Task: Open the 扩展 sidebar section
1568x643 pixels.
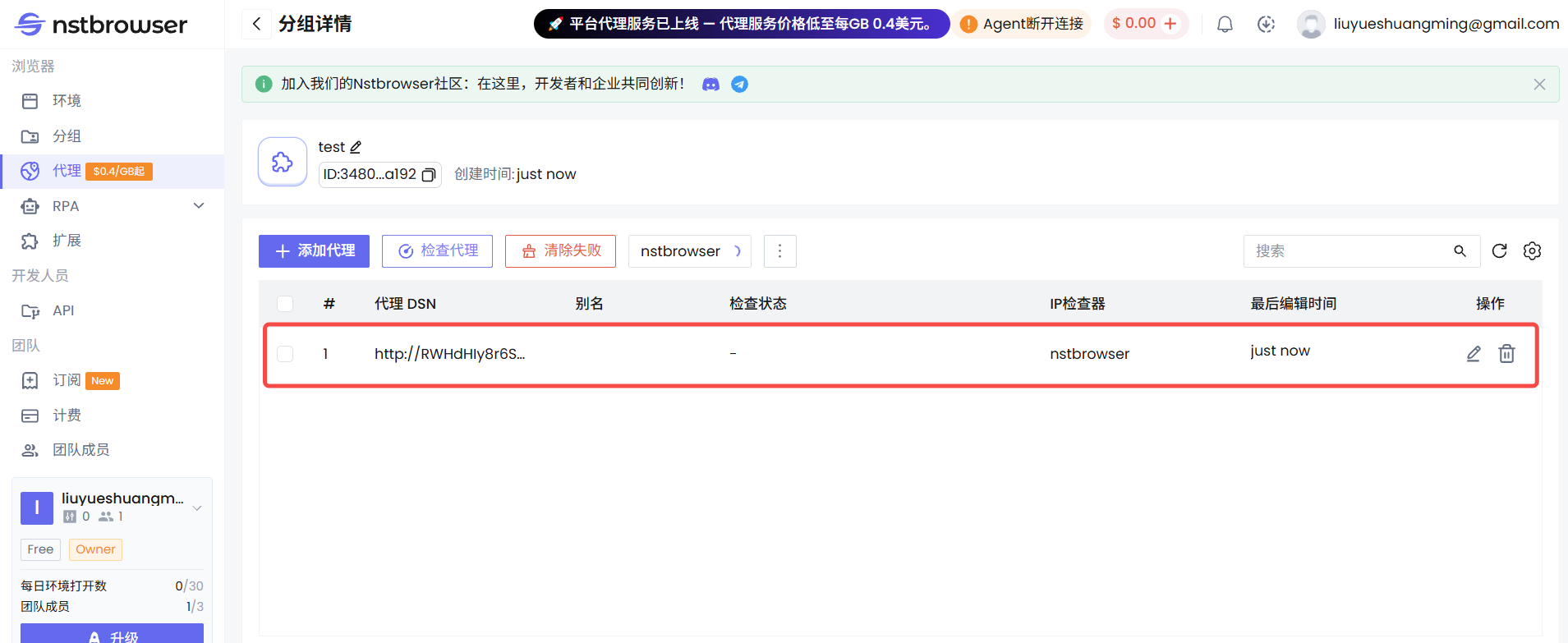Action: [x=112, y=241]
